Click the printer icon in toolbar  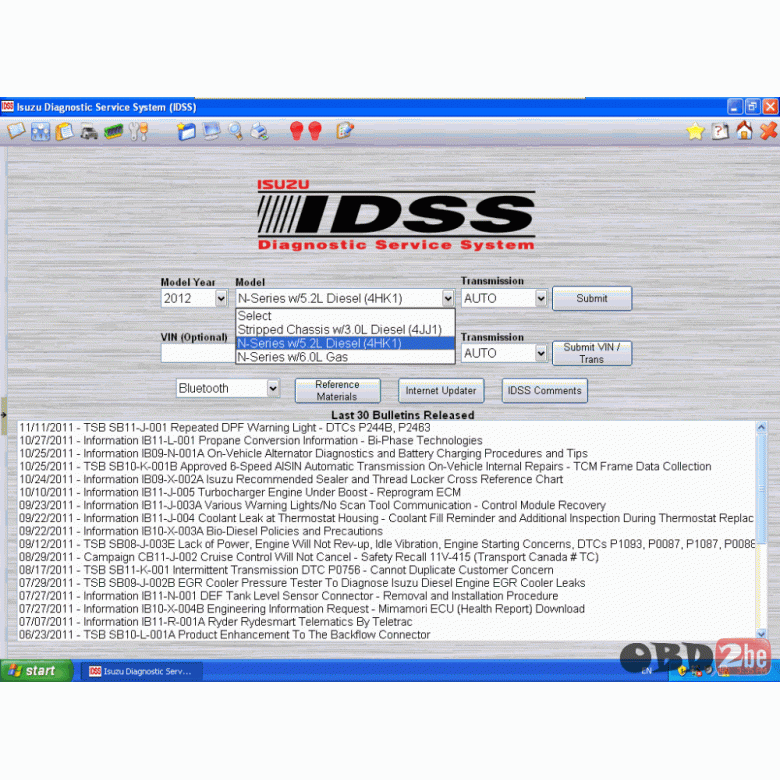[x=259, y=132]
